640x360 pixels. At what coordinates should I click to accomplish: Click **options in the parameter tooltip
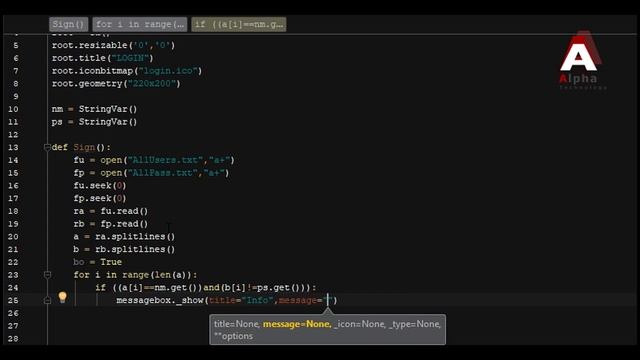pos(233,336)
